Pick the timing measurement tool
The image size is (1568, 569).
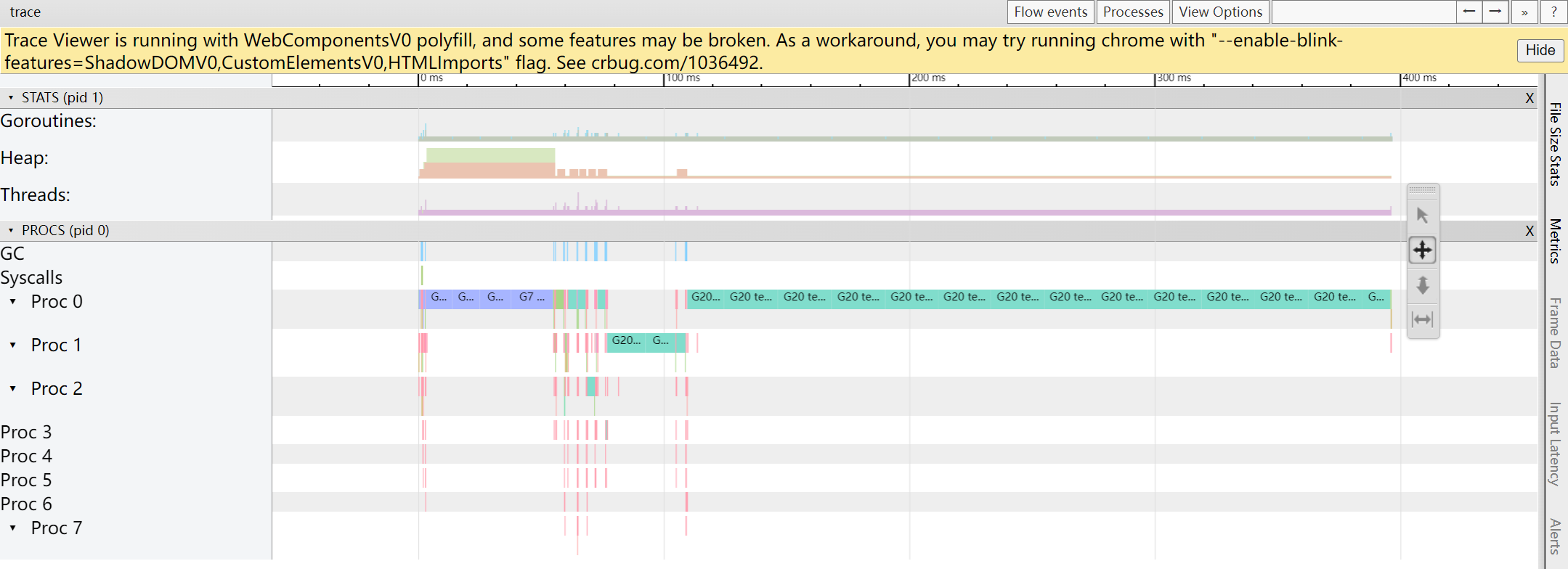[1422, 319]
